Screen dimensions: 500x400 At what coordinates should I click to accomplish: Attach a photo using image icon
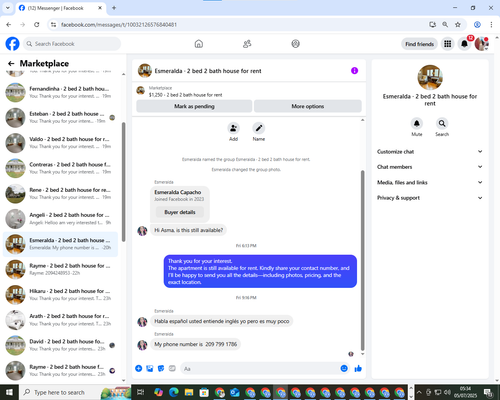point(150,368)
